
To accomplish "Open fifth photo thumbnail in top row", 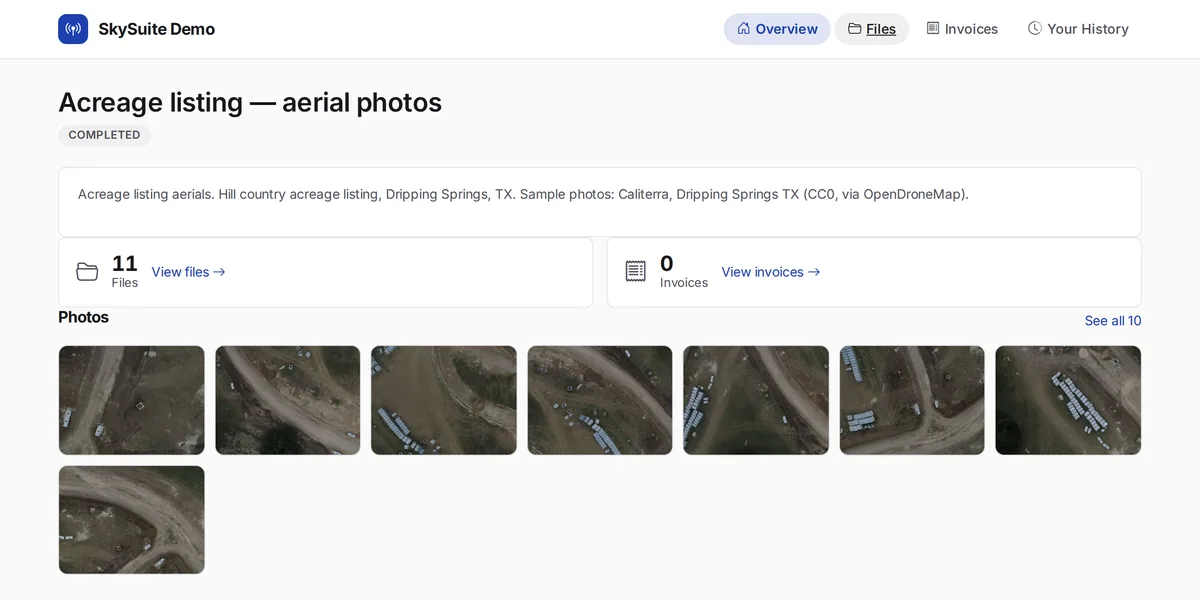I will tap(756, 400).
